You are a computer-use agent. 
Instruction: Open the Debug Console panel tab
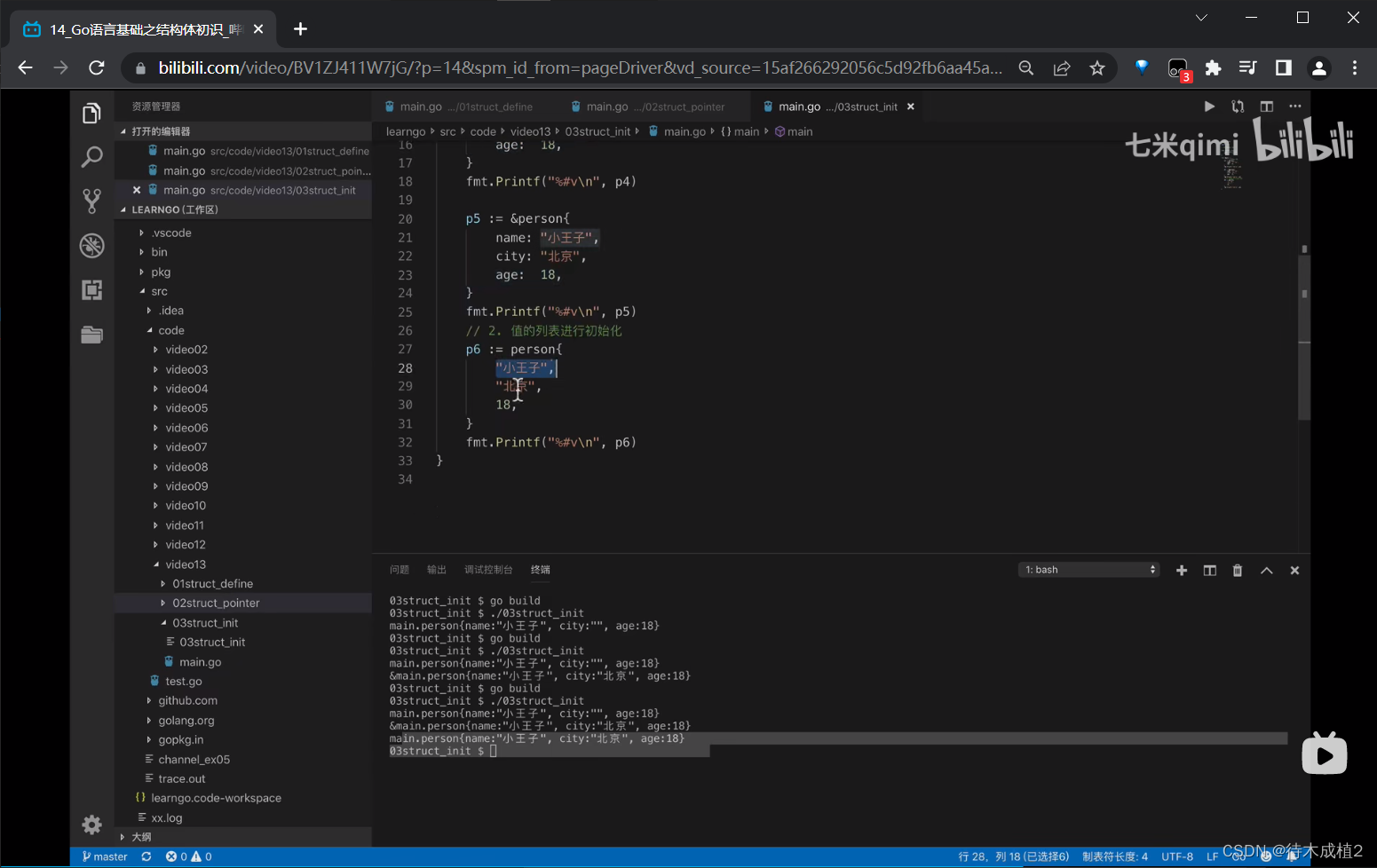(x=488, y=570)
